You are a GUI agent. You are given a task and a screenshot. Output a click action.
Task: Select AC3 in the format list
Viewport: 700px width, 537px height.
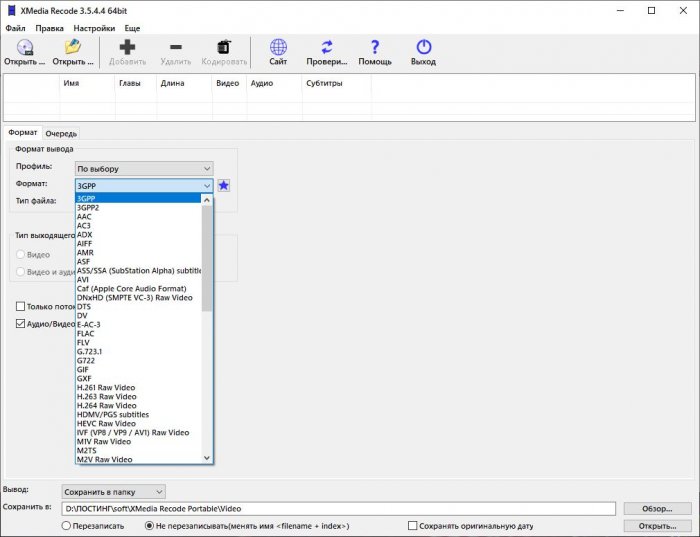(x=138, y=225)
